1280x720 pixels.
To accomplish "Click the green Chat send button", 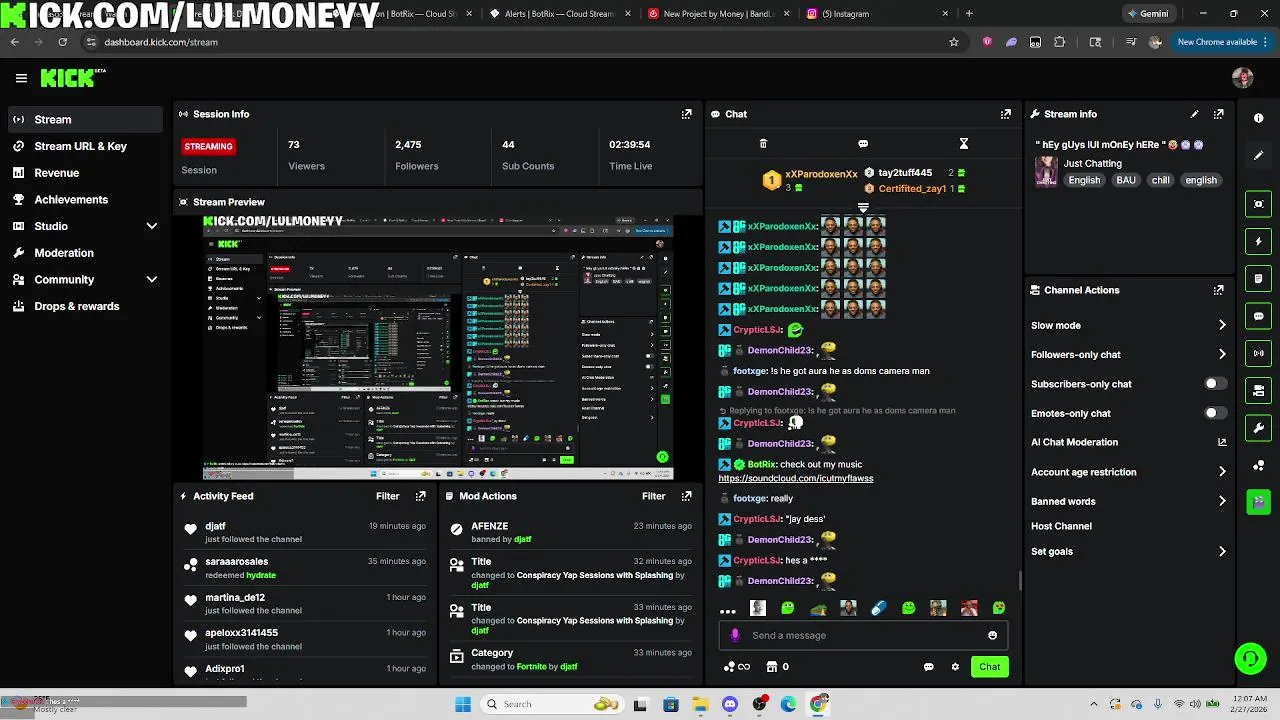I will [x=989, y=667].
